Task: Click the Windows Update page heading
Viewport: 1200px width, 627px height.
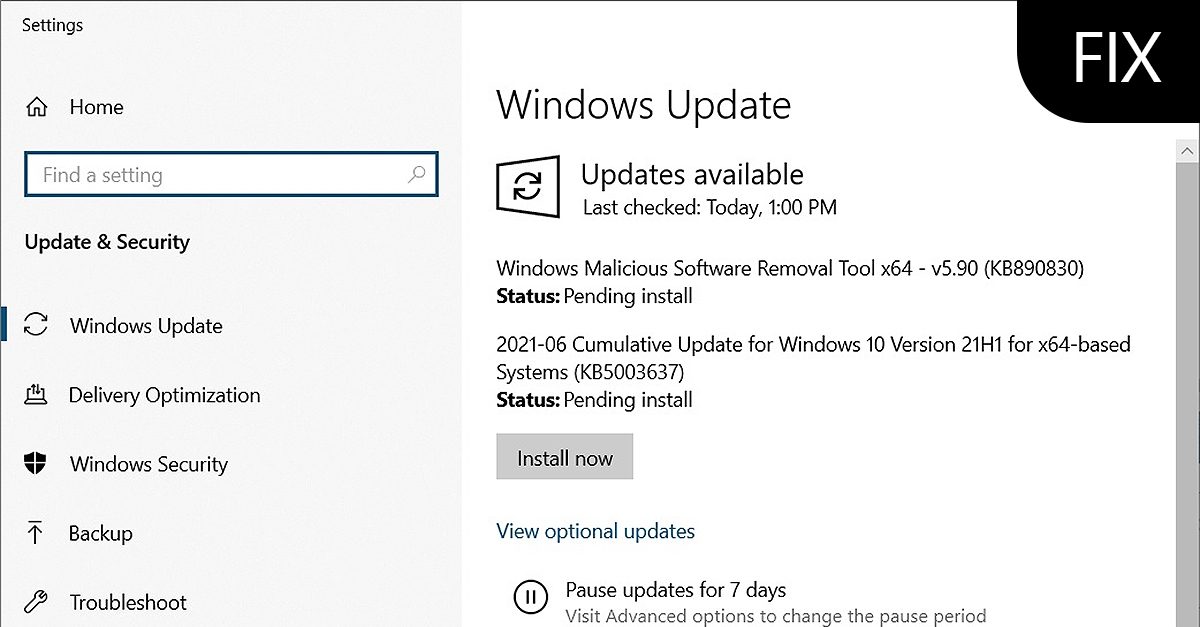Action: 643,104
